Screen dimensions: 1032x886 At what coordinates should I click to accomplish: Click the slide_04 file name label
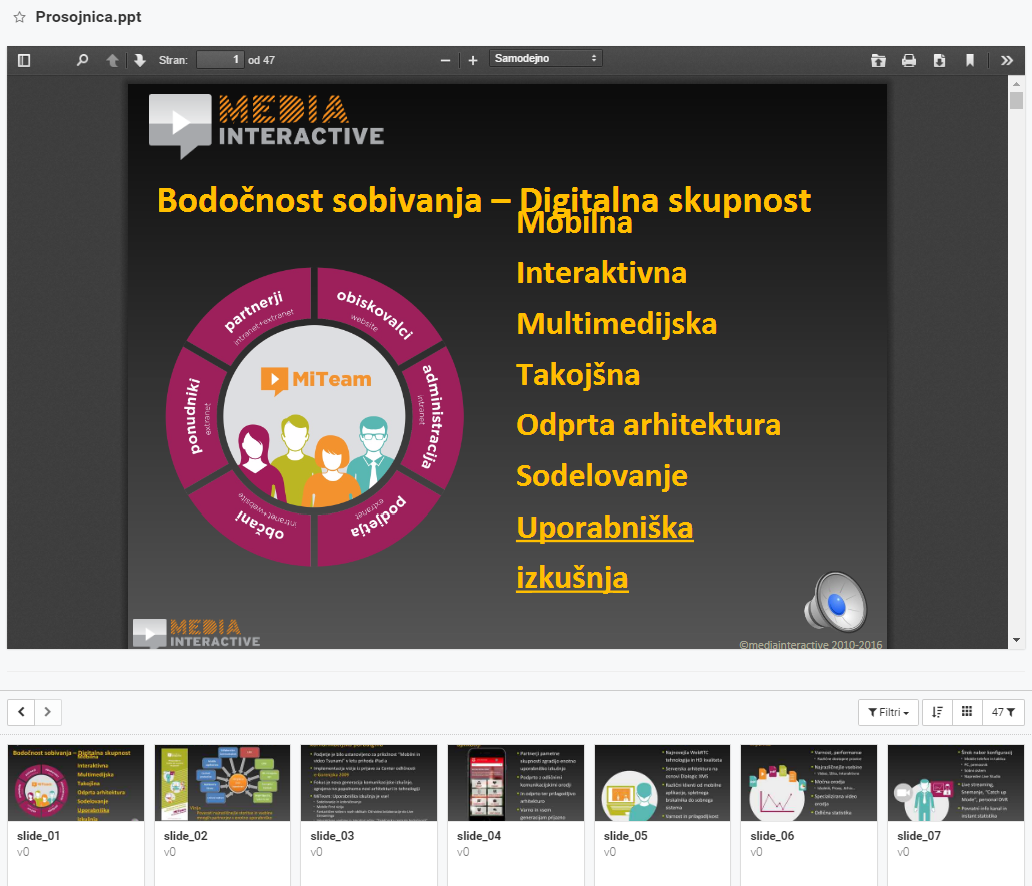point(478,835)
